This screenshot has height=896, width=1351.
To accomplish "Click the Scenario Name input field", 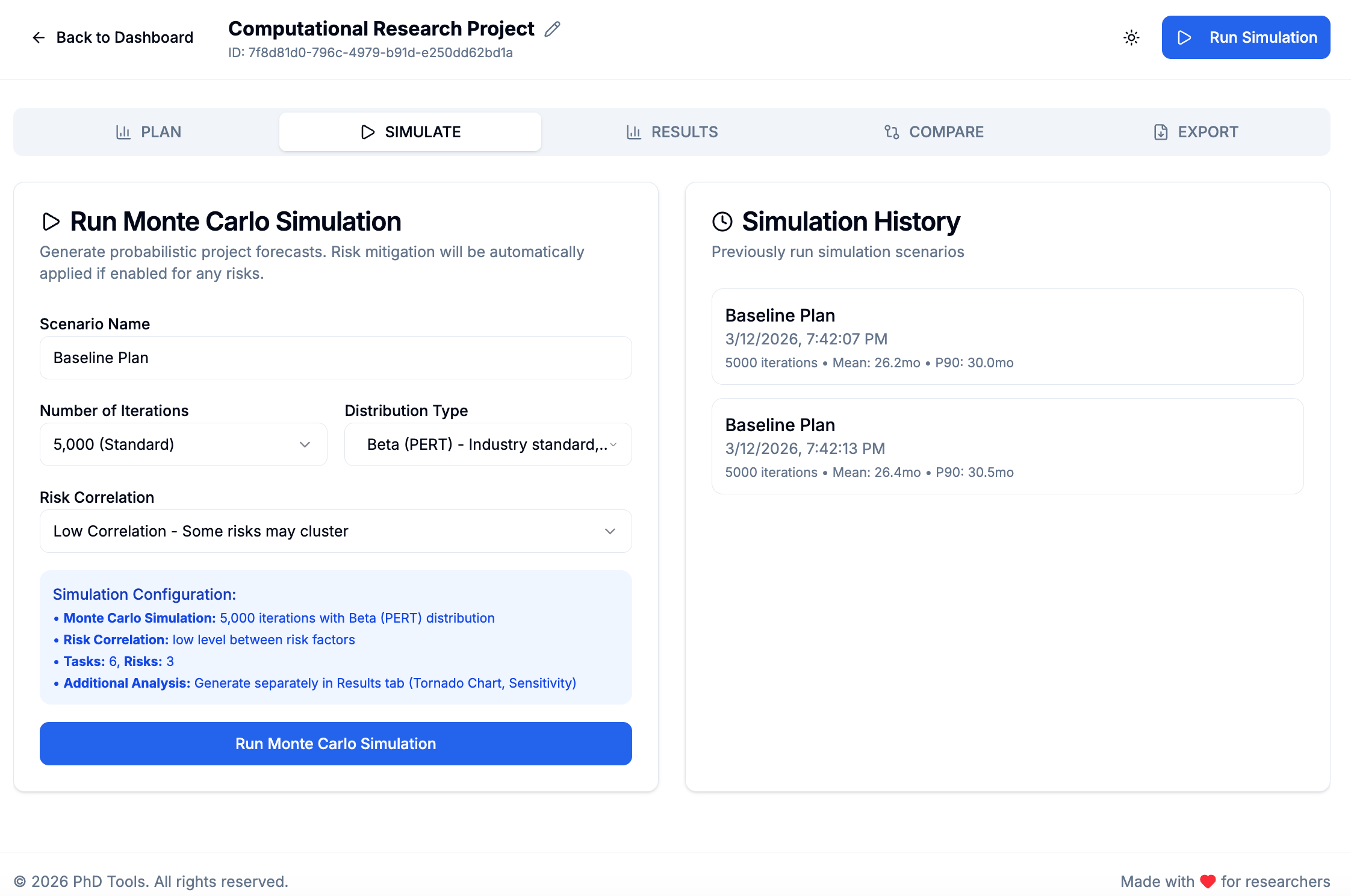I will click(x=335, y=358).
